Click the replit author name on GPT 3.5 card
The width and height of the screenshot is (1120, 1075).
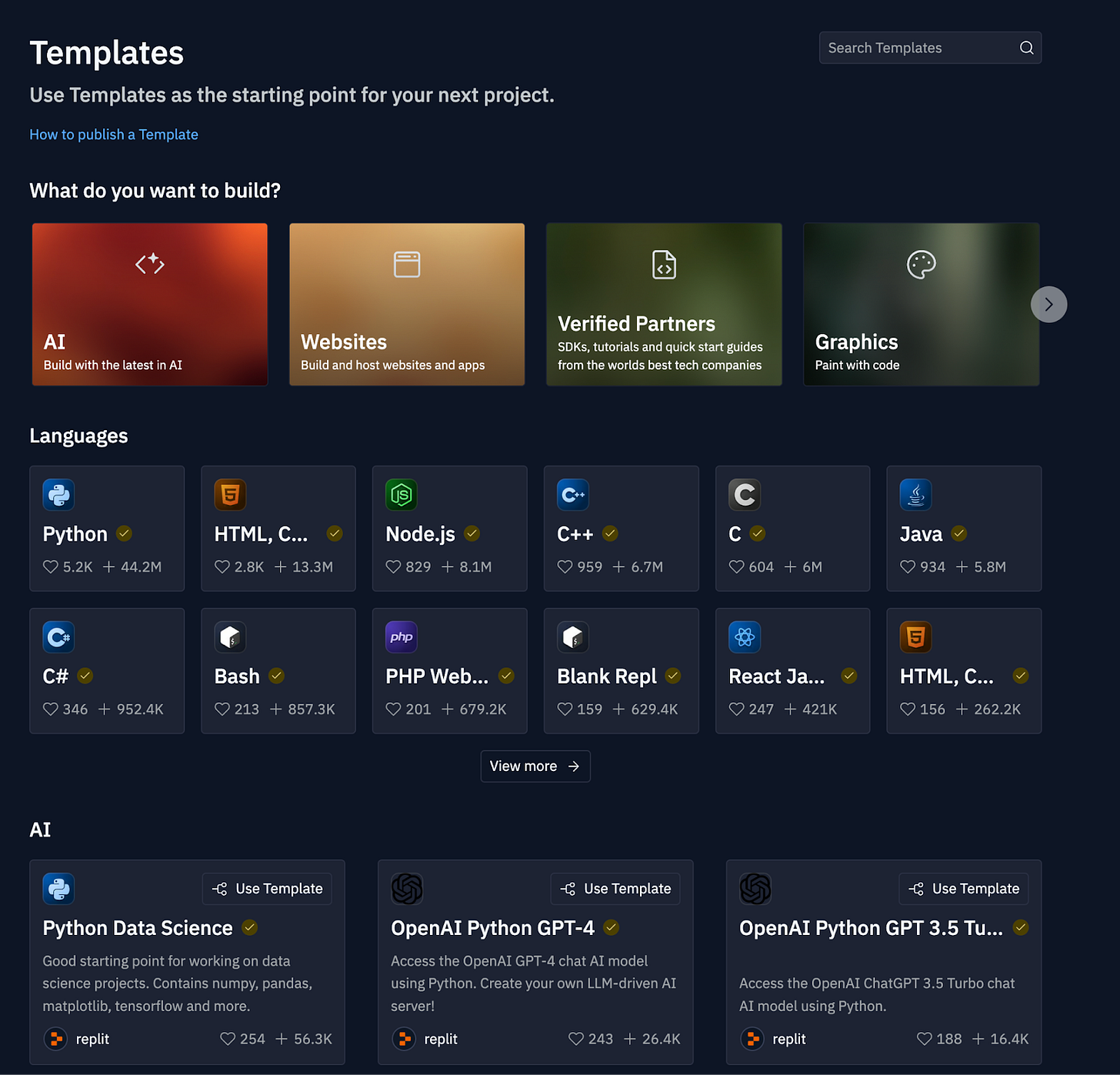click(789, 1039)
